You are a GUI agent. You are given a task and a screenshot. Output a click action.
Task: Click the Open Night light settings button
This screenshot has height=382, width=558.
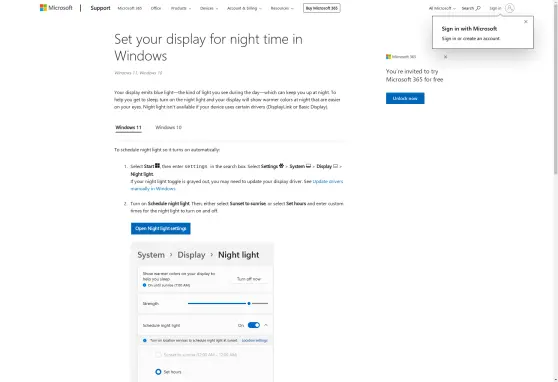click(x=160, y=229)
